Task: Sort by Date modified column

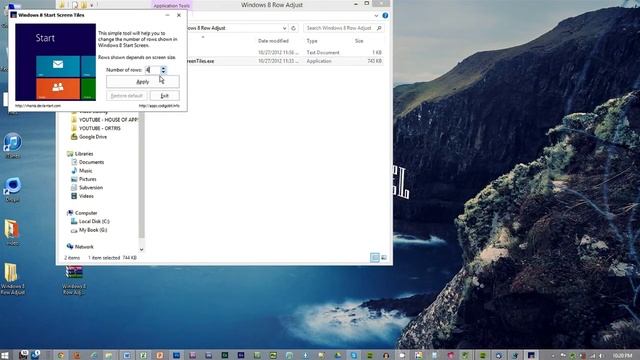Action: [x=273, y=41]
